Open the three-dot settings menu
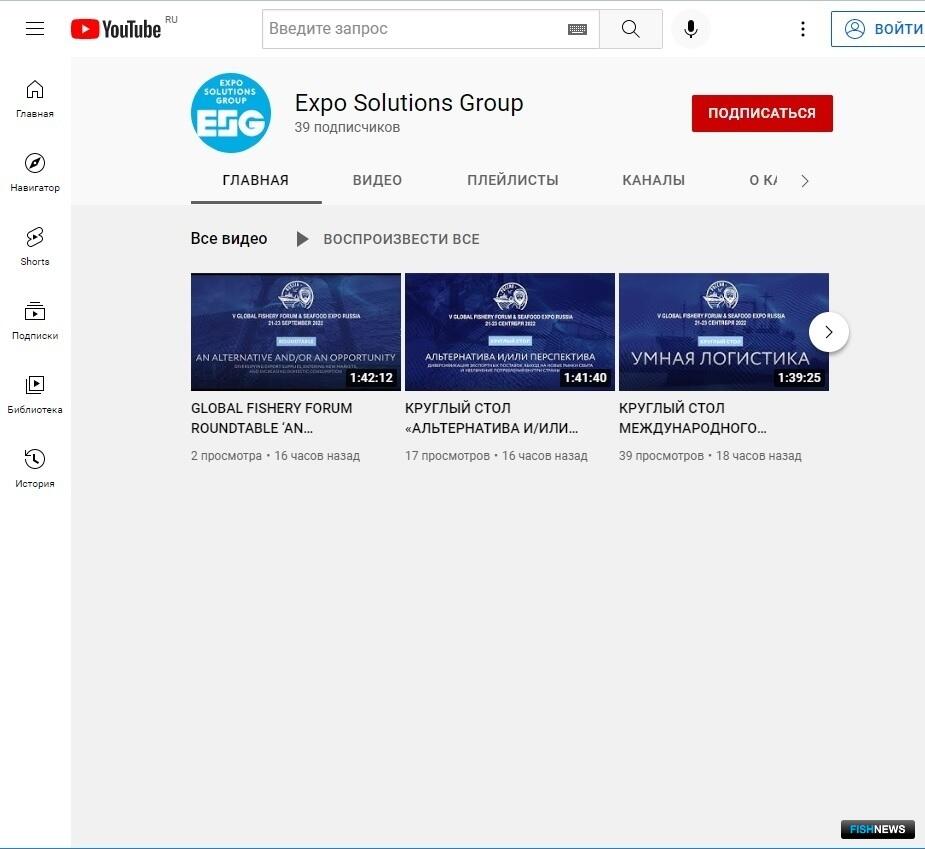Viewport: 925px width, 849px height. click(x=802, y=29)
